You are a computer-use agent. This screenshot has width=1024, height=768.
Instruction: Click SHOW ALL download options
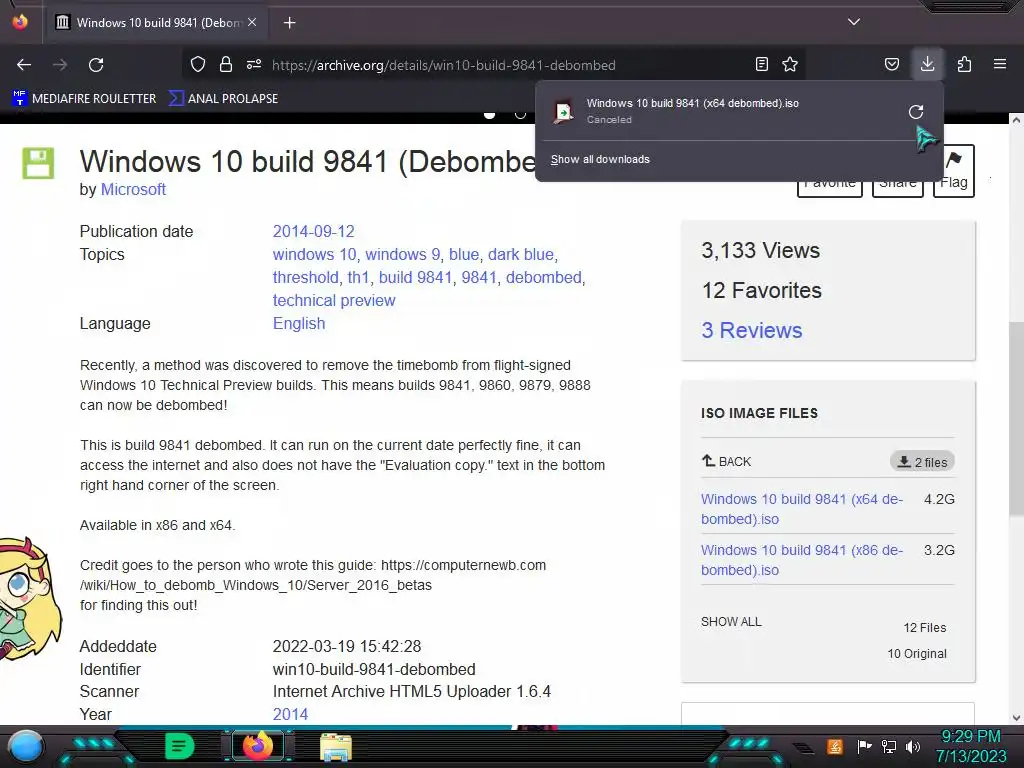[x=731, y=622]
